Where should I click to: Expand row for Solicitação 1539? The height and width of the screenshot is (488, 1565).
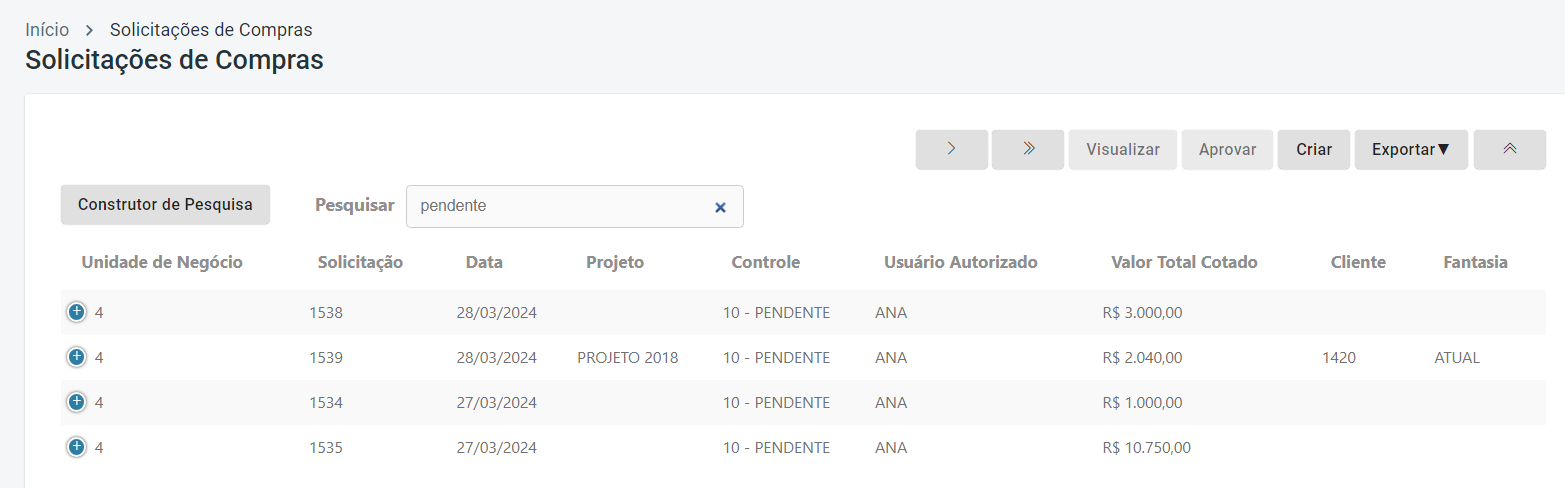(x=77, y=357)
